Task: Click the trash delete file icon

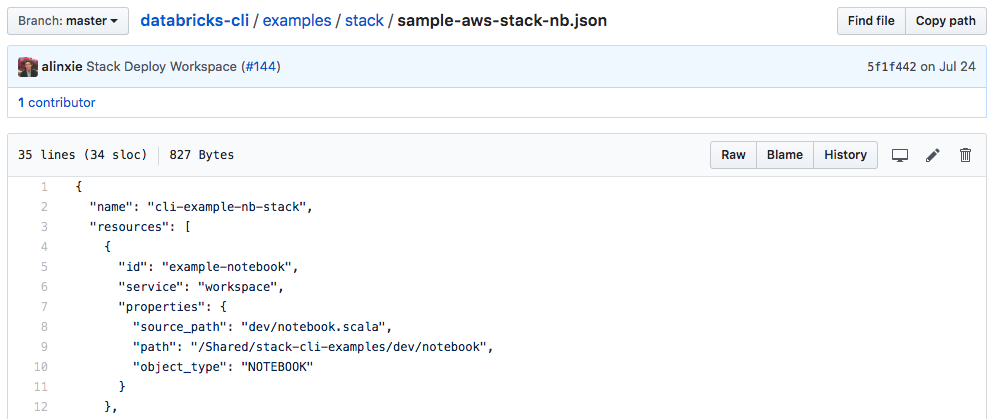Action: (965, 155)
